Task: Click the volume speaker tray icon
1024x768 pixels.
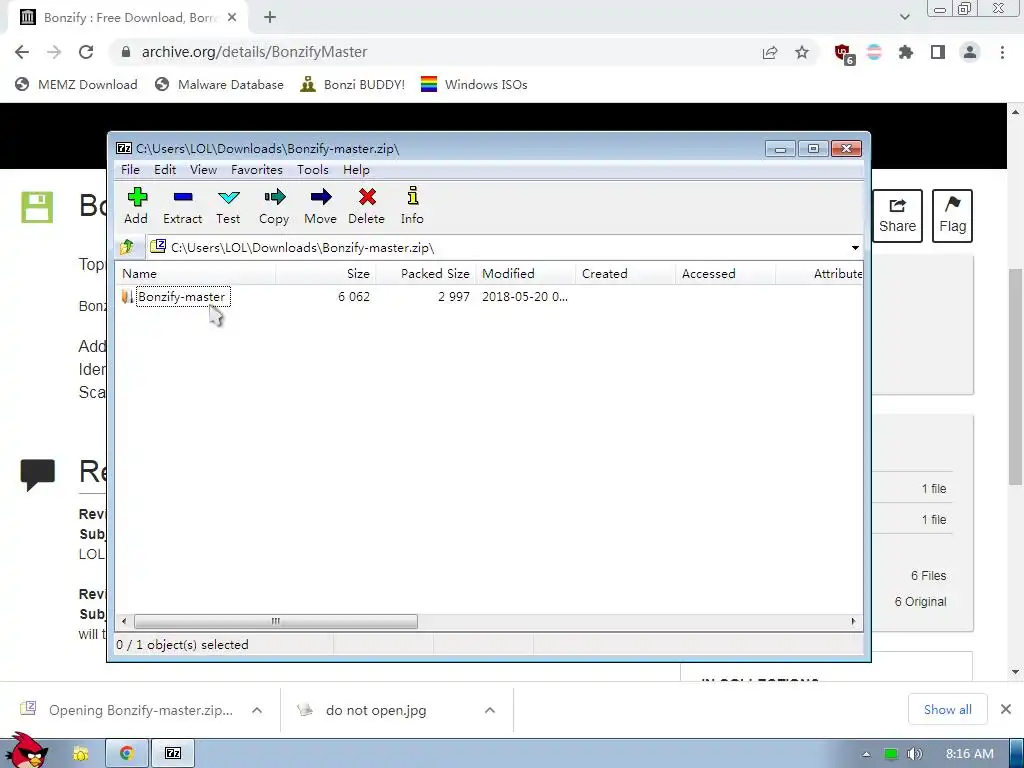Action: 914,754
